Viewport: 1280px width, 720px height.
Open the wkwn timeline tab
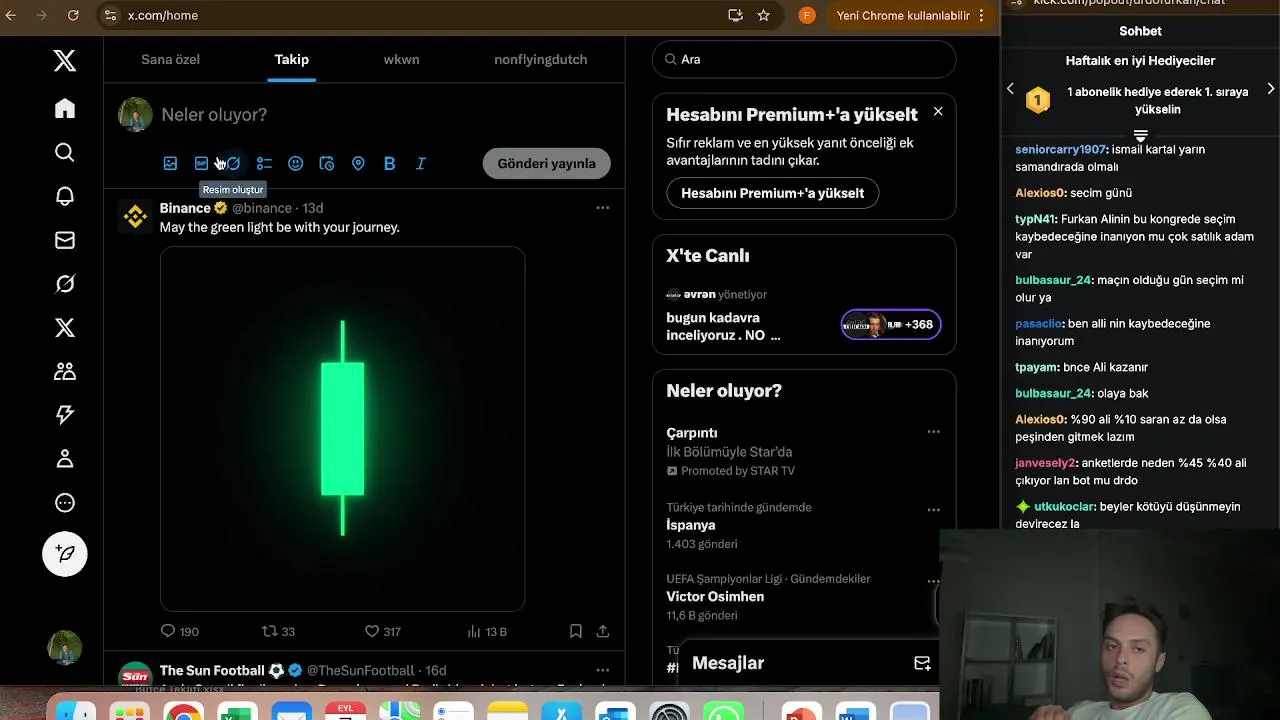(x=401, y=59)
